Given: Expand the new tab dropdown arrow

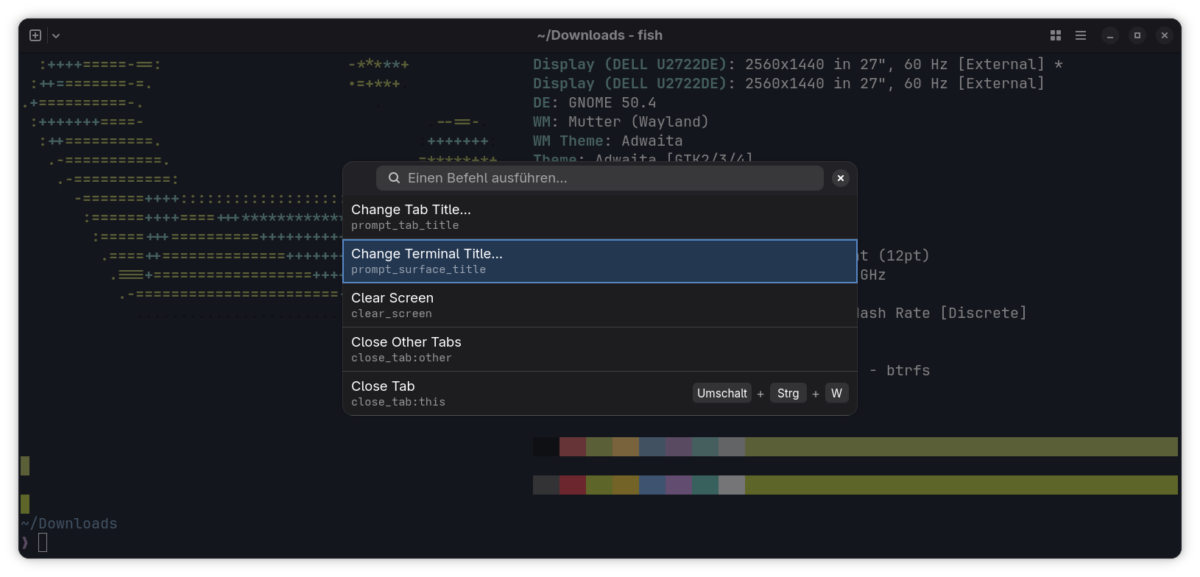Looking at the screenshot, I should point(56,35).
